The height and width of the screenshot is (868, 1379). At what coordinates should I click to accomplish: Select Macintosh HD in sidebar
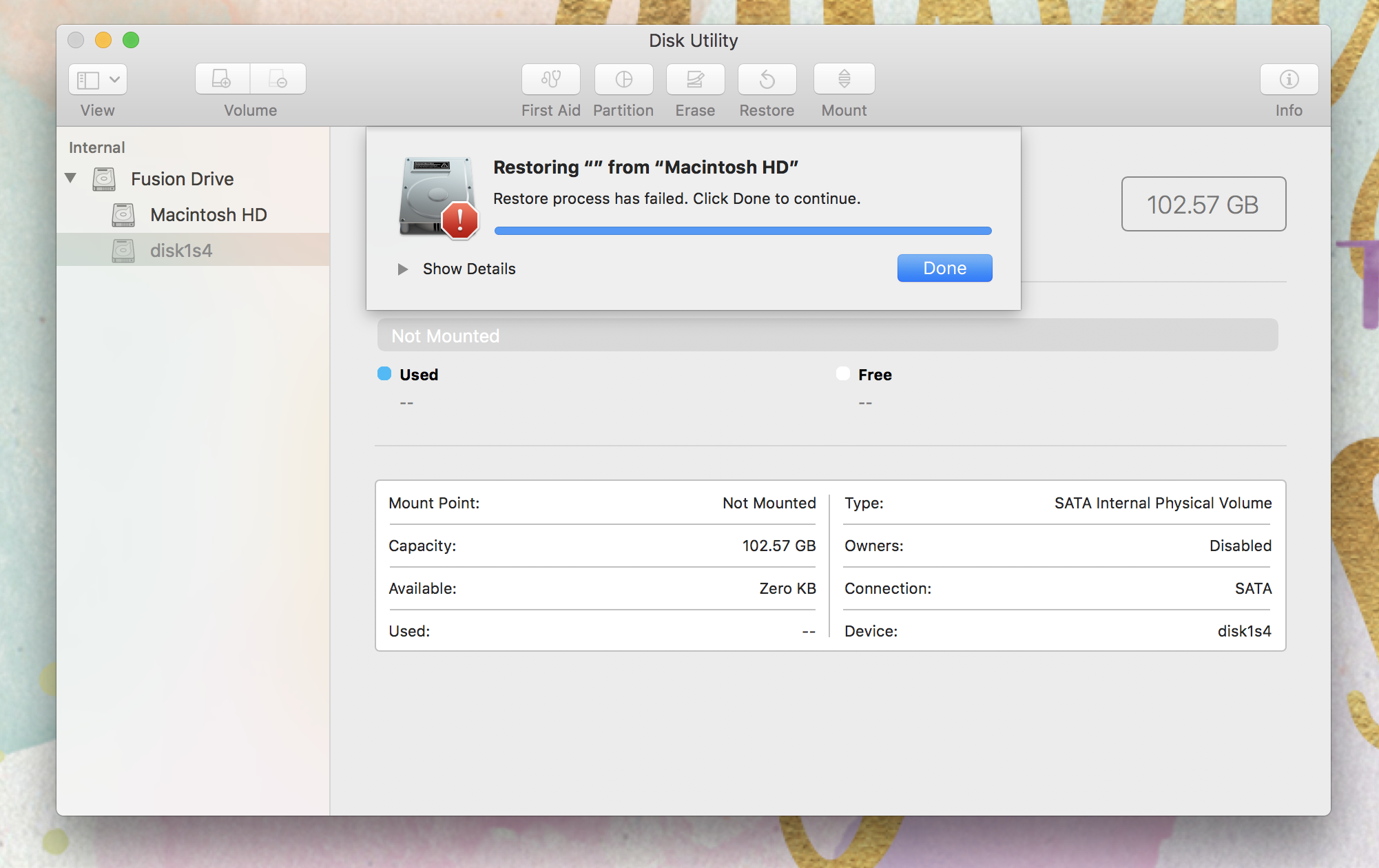[208, 215]
